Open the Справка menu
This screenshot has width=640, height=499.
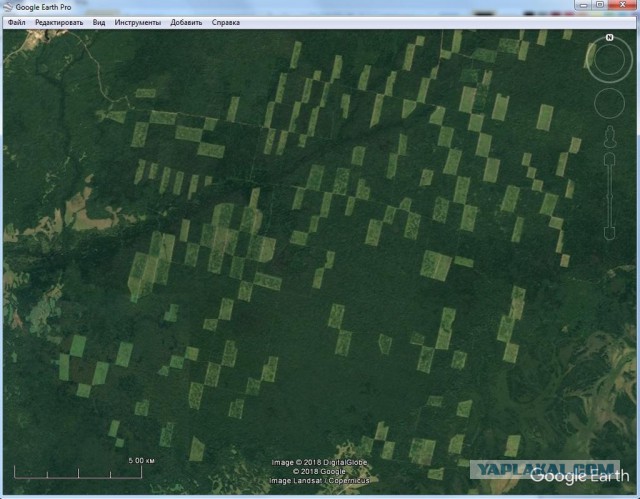(226, 22)
